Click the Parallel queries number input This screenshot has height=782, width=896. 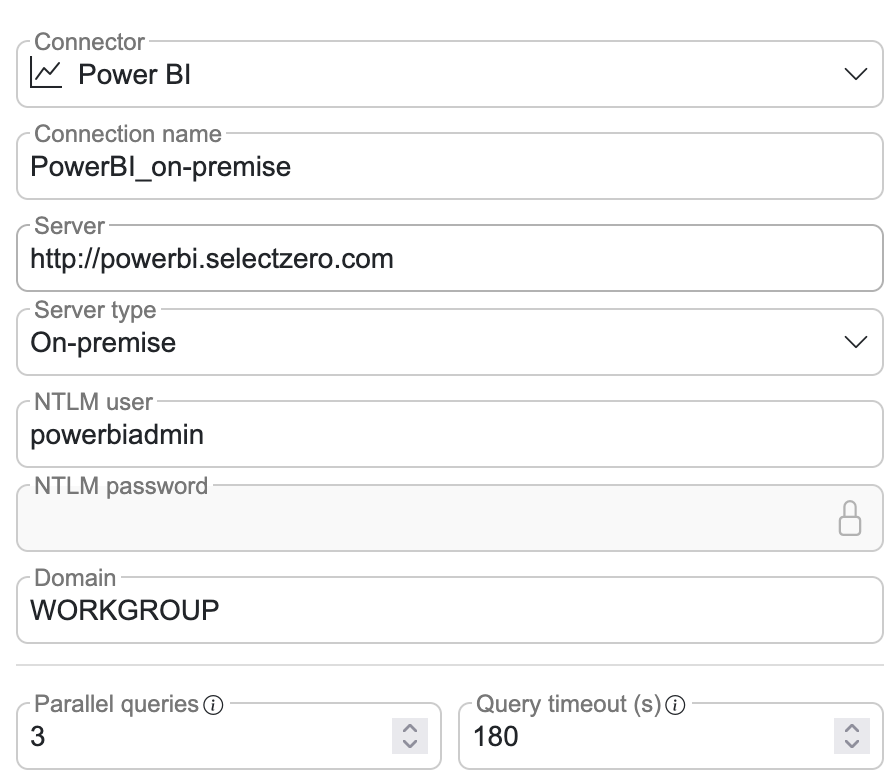(x=200, y=738)
